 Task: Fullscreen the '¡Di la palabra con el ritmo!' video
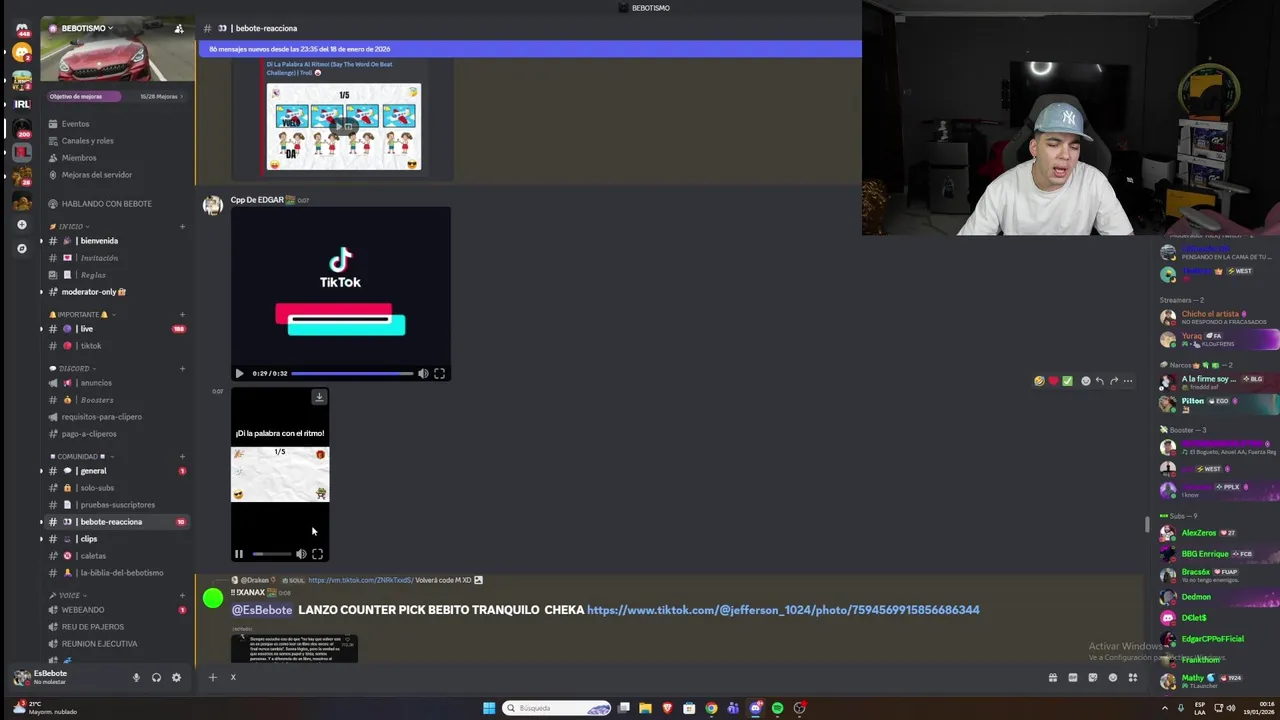point(317,554)
